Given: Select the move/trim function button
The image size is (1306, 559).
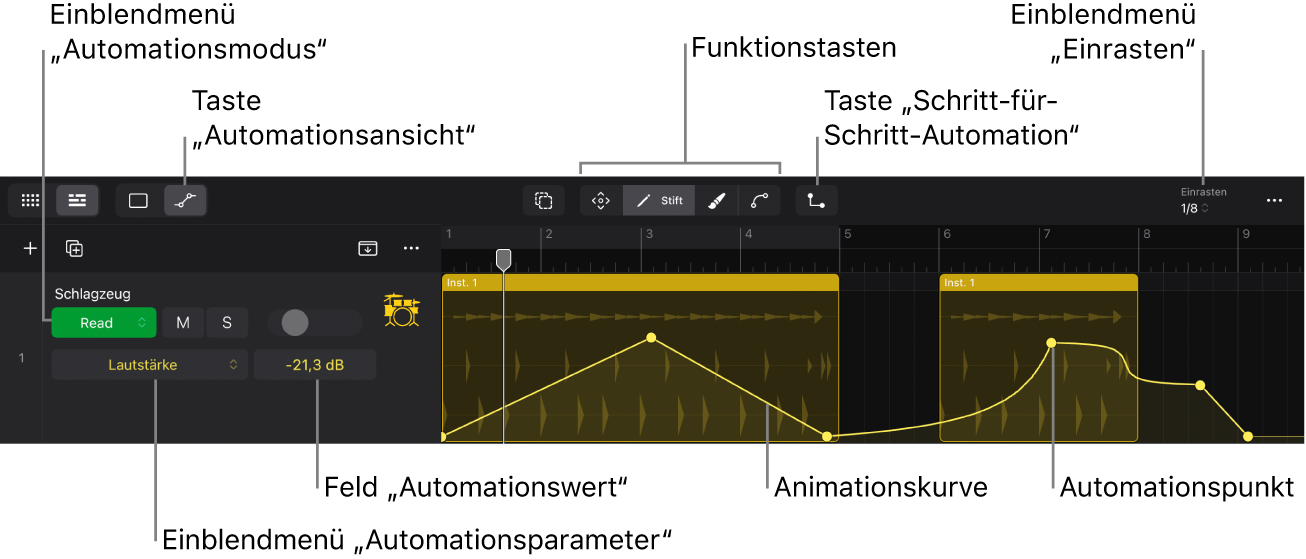Looking at the screenshot, I should click(x=601, y=200).
